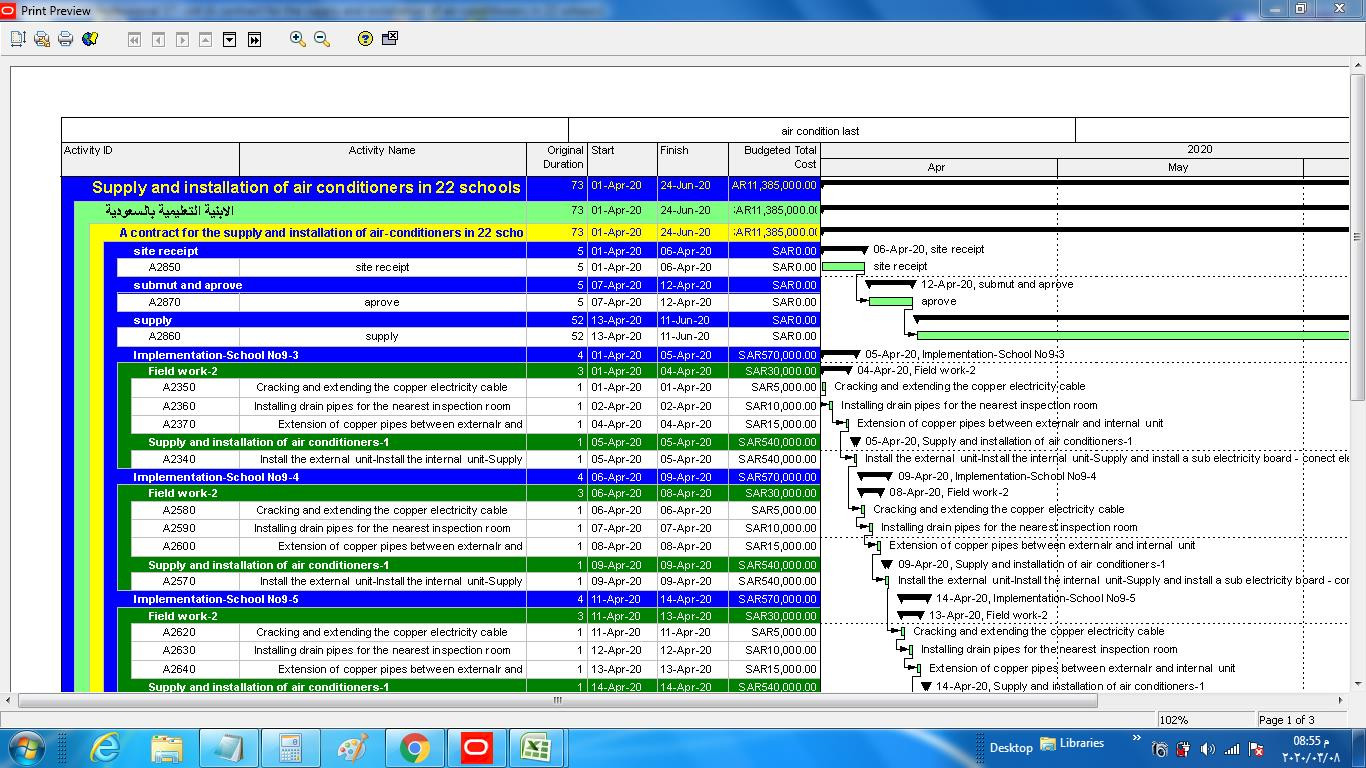The height and width of the screenshot is (768, 1366).
Task: Open Excel from the taskbar
Action: click(538, 747)
